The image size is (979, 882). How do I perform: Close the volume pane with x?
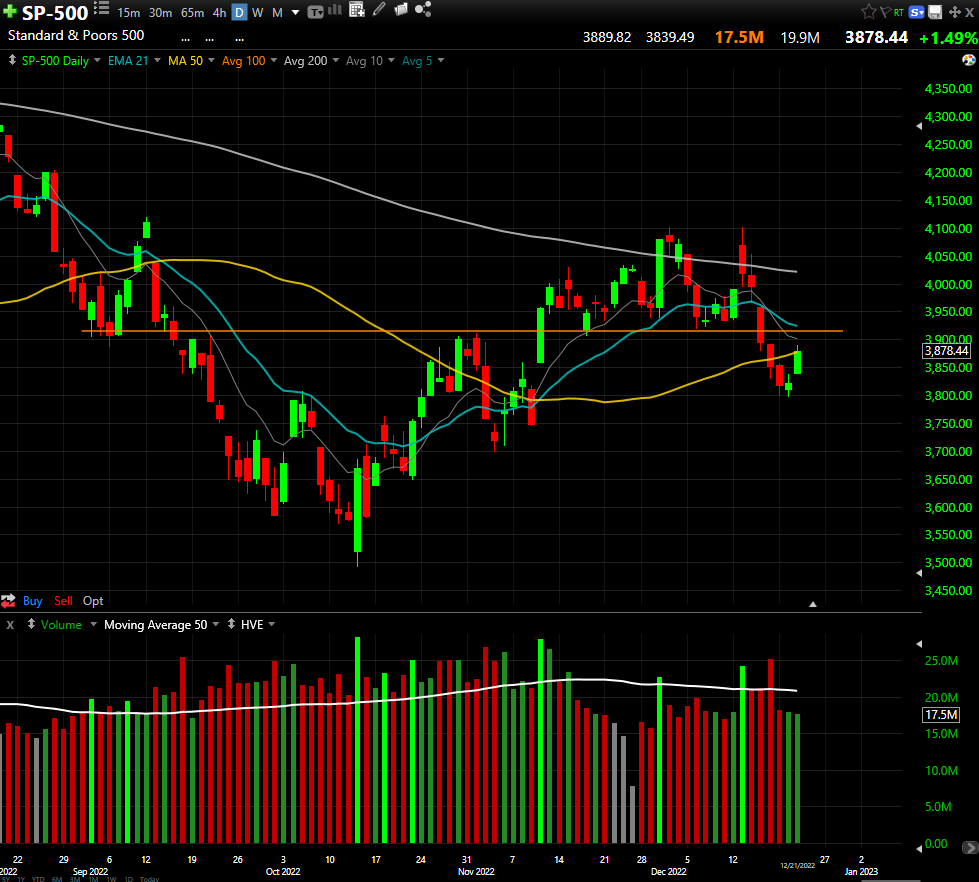point(10,625)
